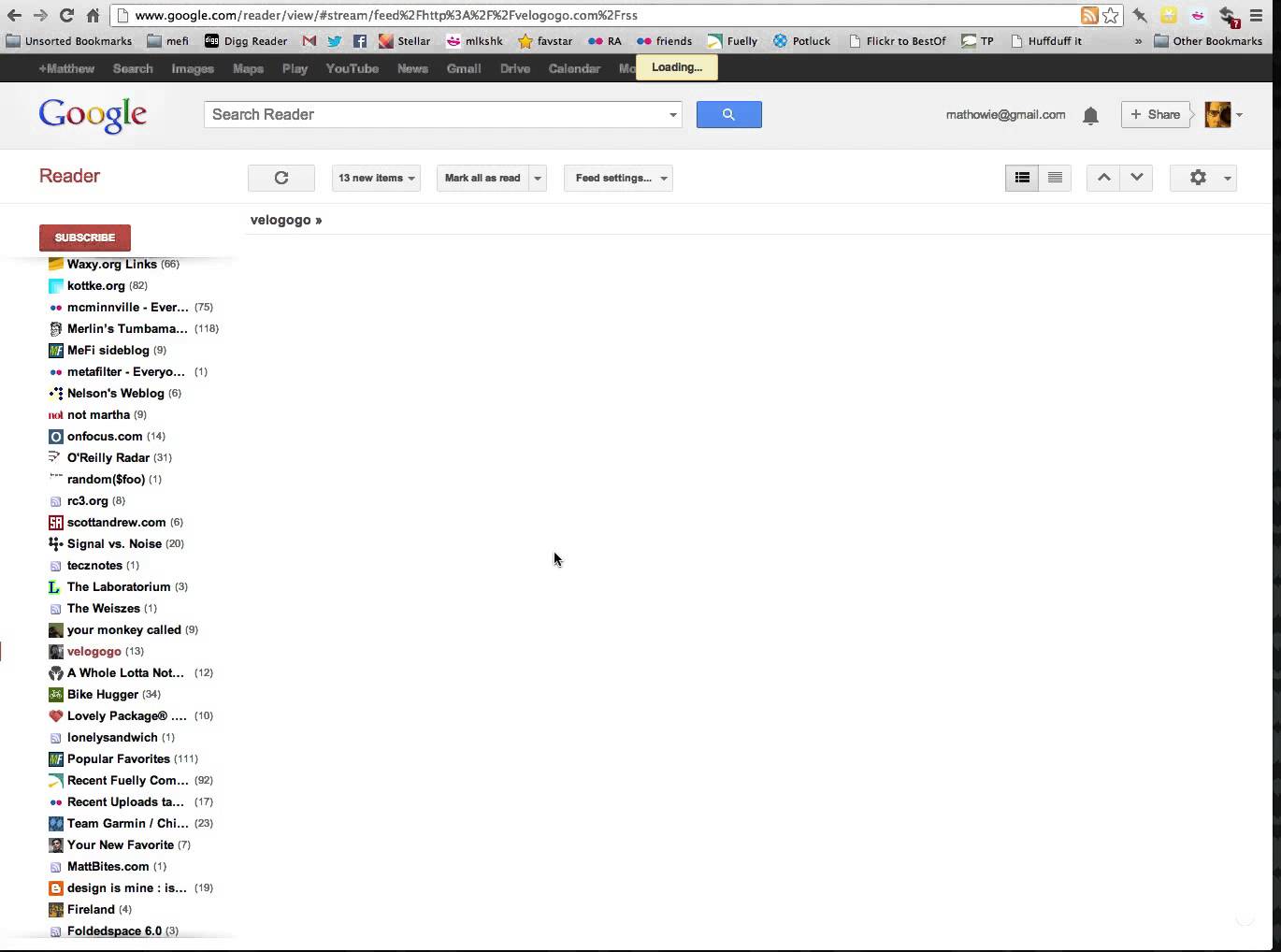This screenshot has height=952, width=1281.
Task: Reload the page with browser refresh icon
Action: [66, 15]
